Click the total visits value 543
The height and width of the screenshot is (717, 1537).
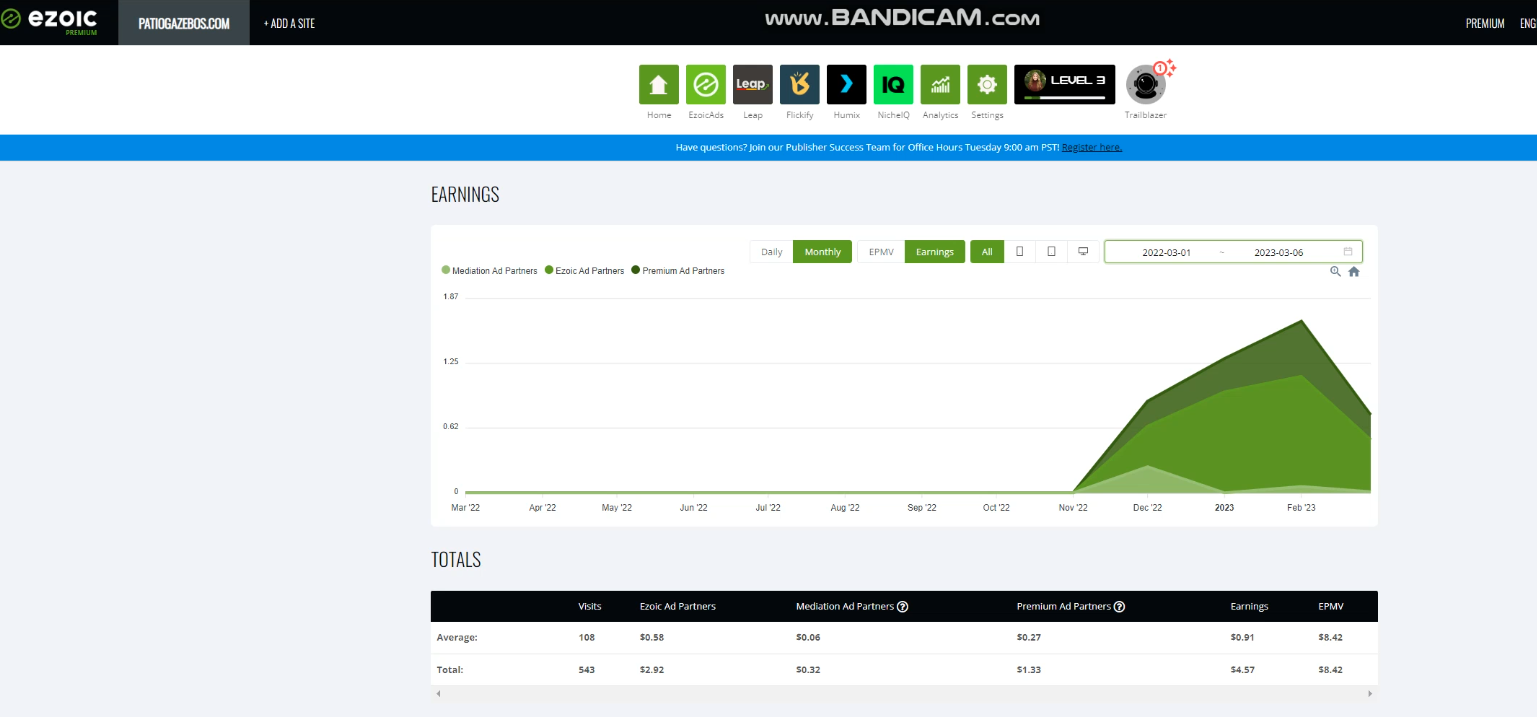(586, 669)
